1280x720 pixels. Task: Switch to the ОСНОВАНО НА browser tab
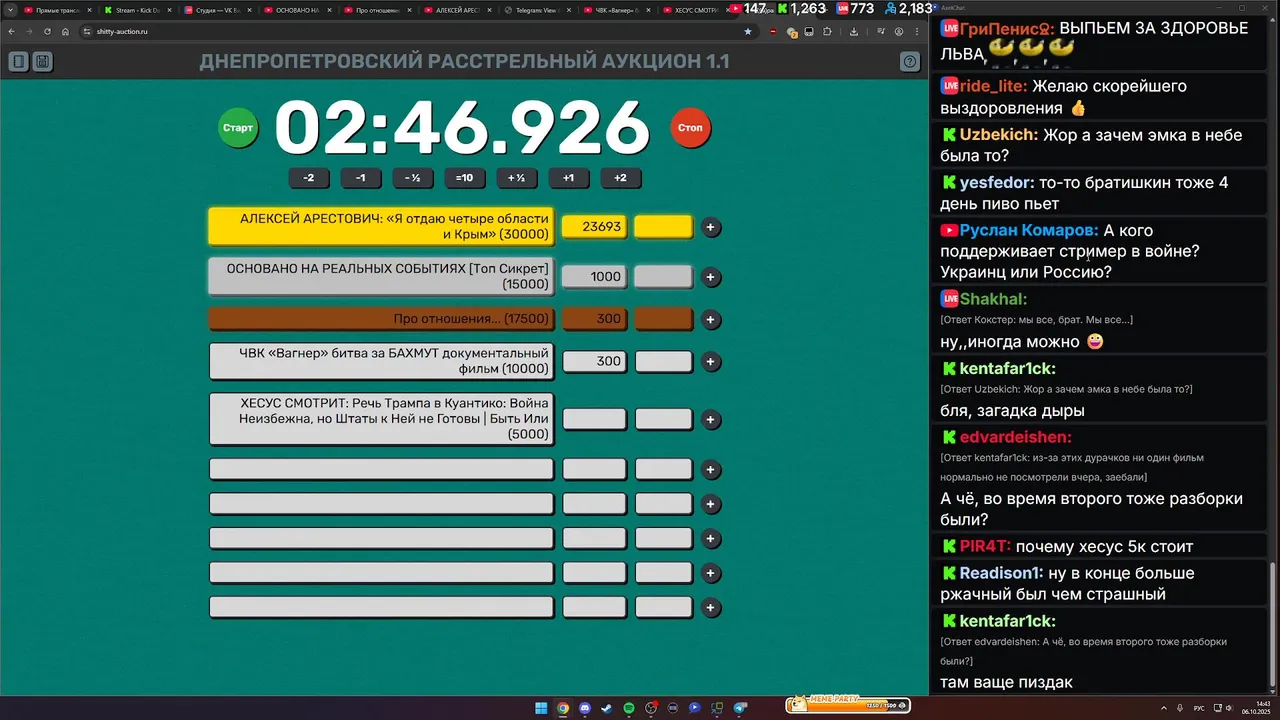(x=297, y=10)
